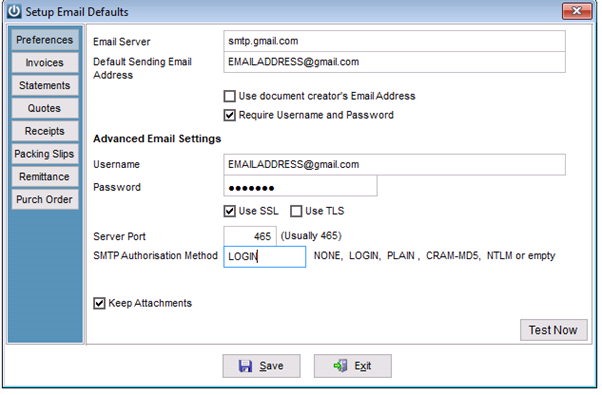Toggle the Keep Attachments checkbox
The width and height of the screenshot is (602, 395).
(x=99, y=303)
